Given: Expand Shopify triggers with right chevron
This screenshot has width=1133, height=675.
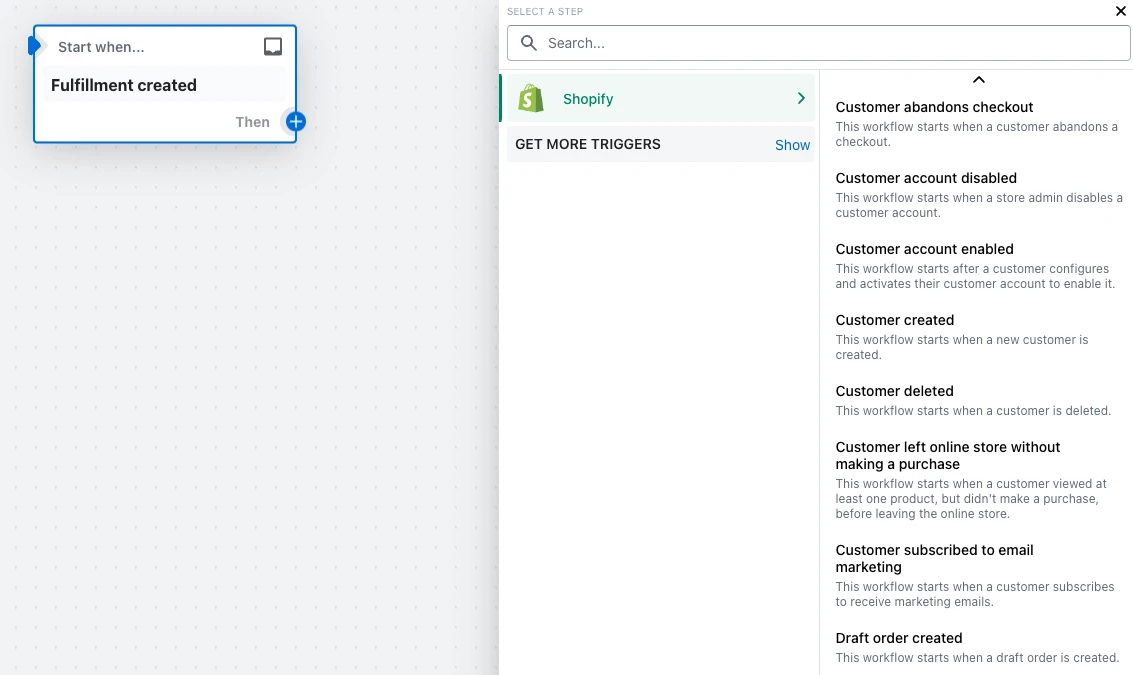Looking at the screenshot, I should pos(801,98).
